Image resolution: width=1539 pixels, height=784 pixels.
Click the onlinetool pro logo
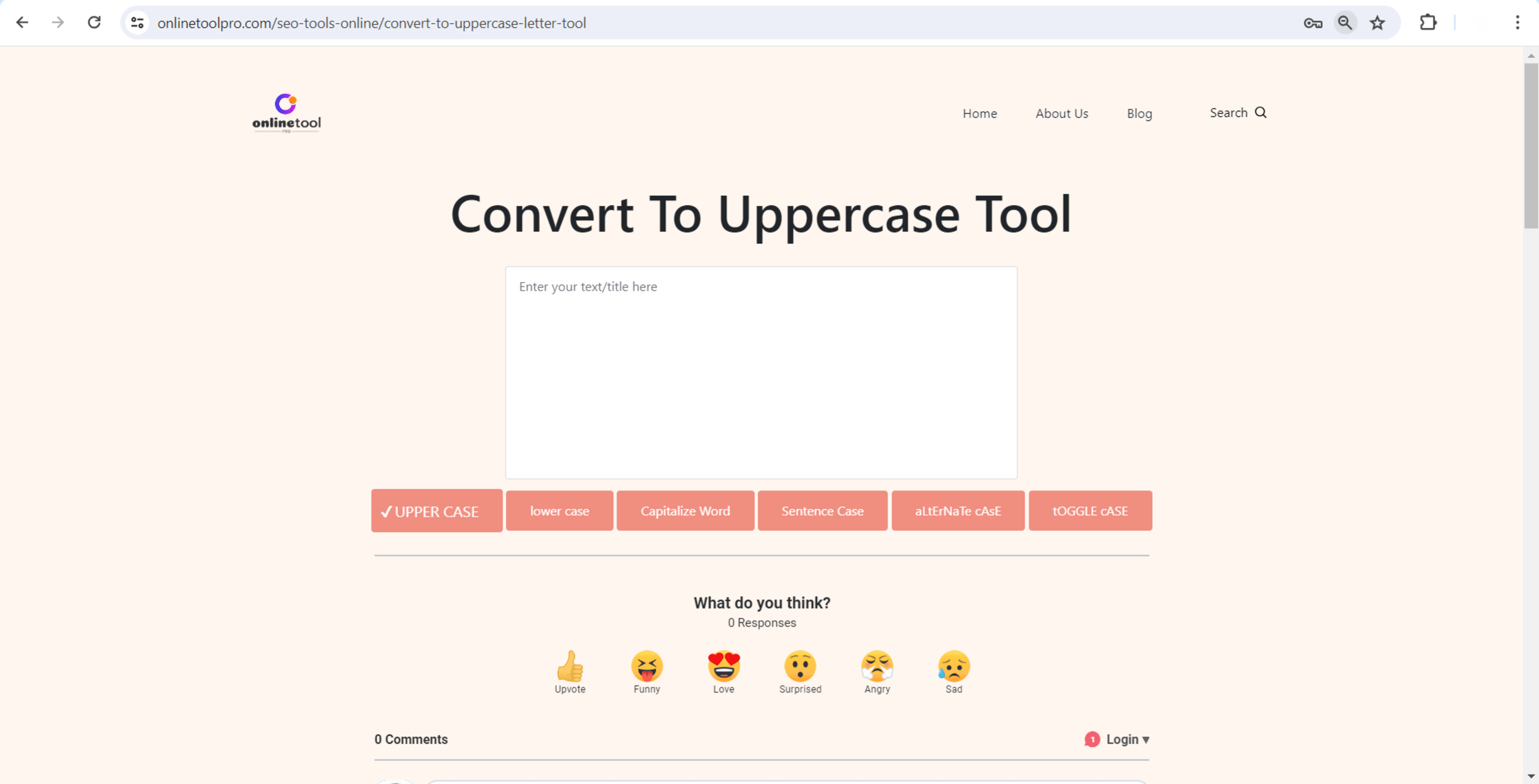(x=286, y=113)
